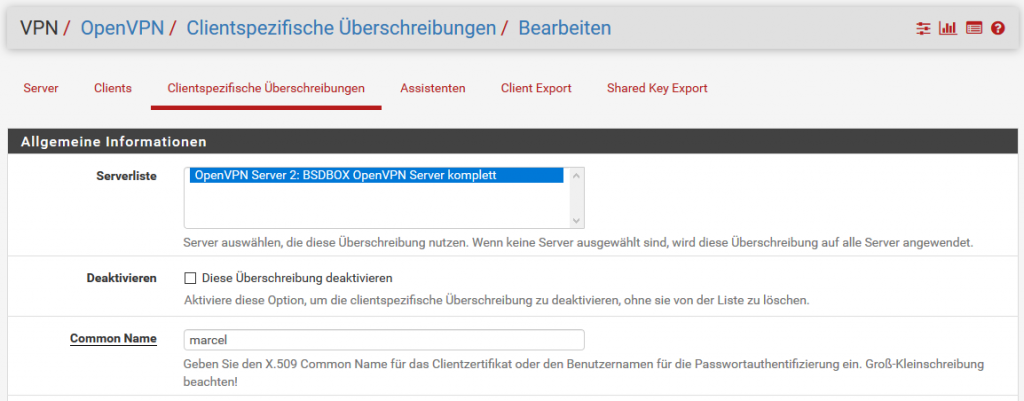Click the Common Name input field
Image resolution: width=1024 pixels, height=401 pixels.
pyautogui.click(x=384, y=340)
